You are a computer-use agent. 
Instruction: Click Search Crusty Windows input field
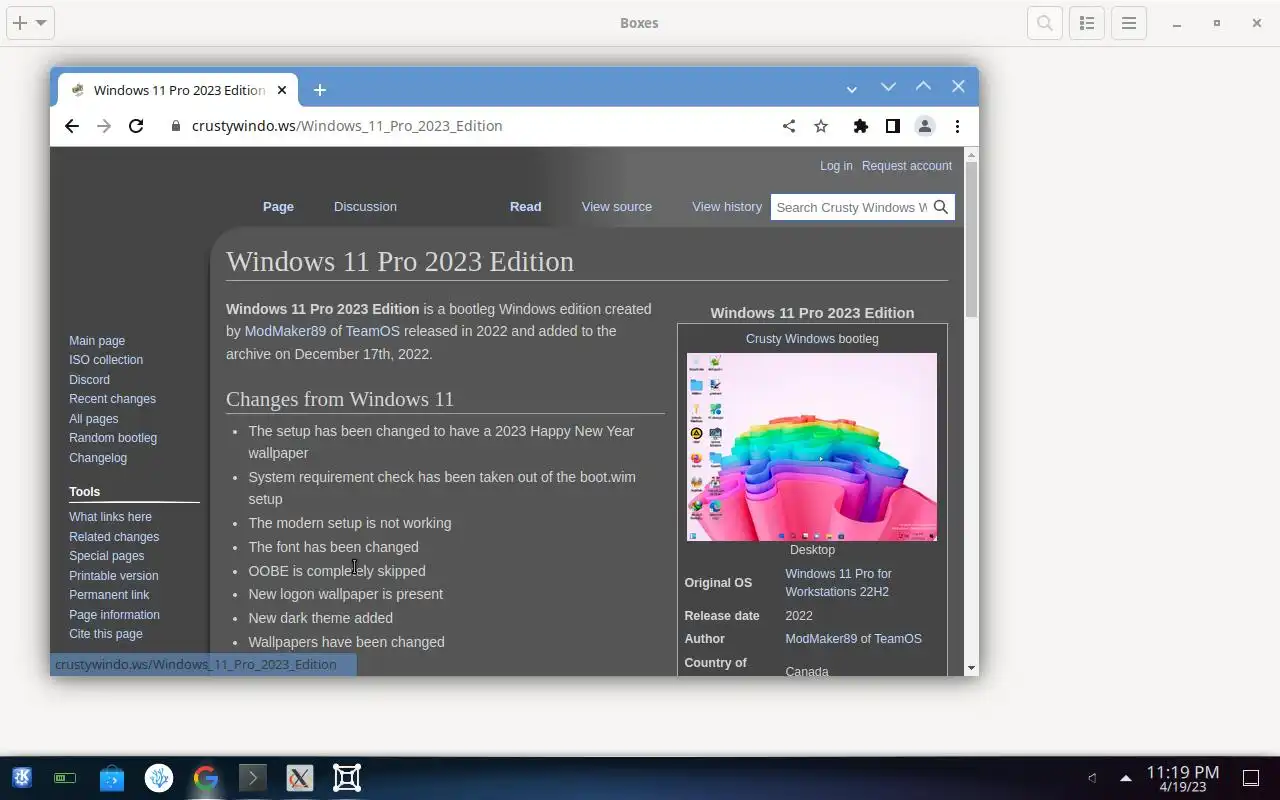(851, 207)
